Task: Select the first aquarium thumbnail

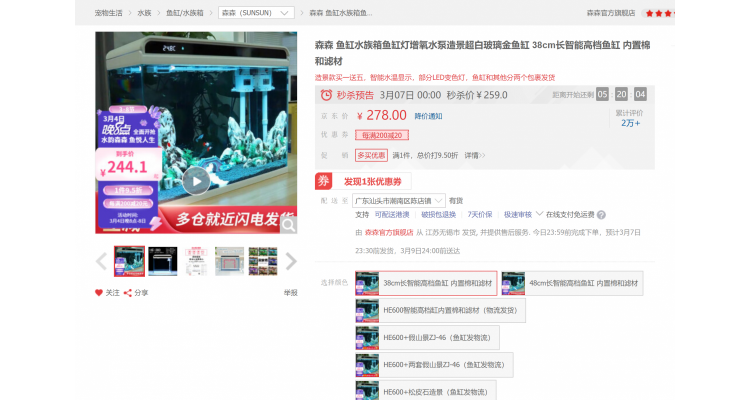Action: [x=129, y=261]
